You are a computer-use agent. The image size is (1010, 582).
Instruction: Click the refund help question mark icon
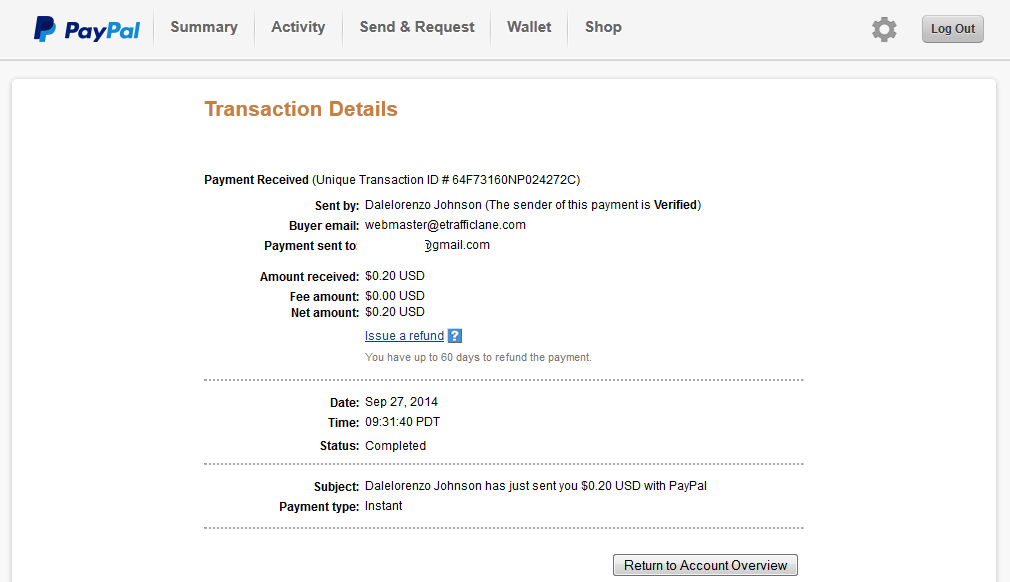455,335
